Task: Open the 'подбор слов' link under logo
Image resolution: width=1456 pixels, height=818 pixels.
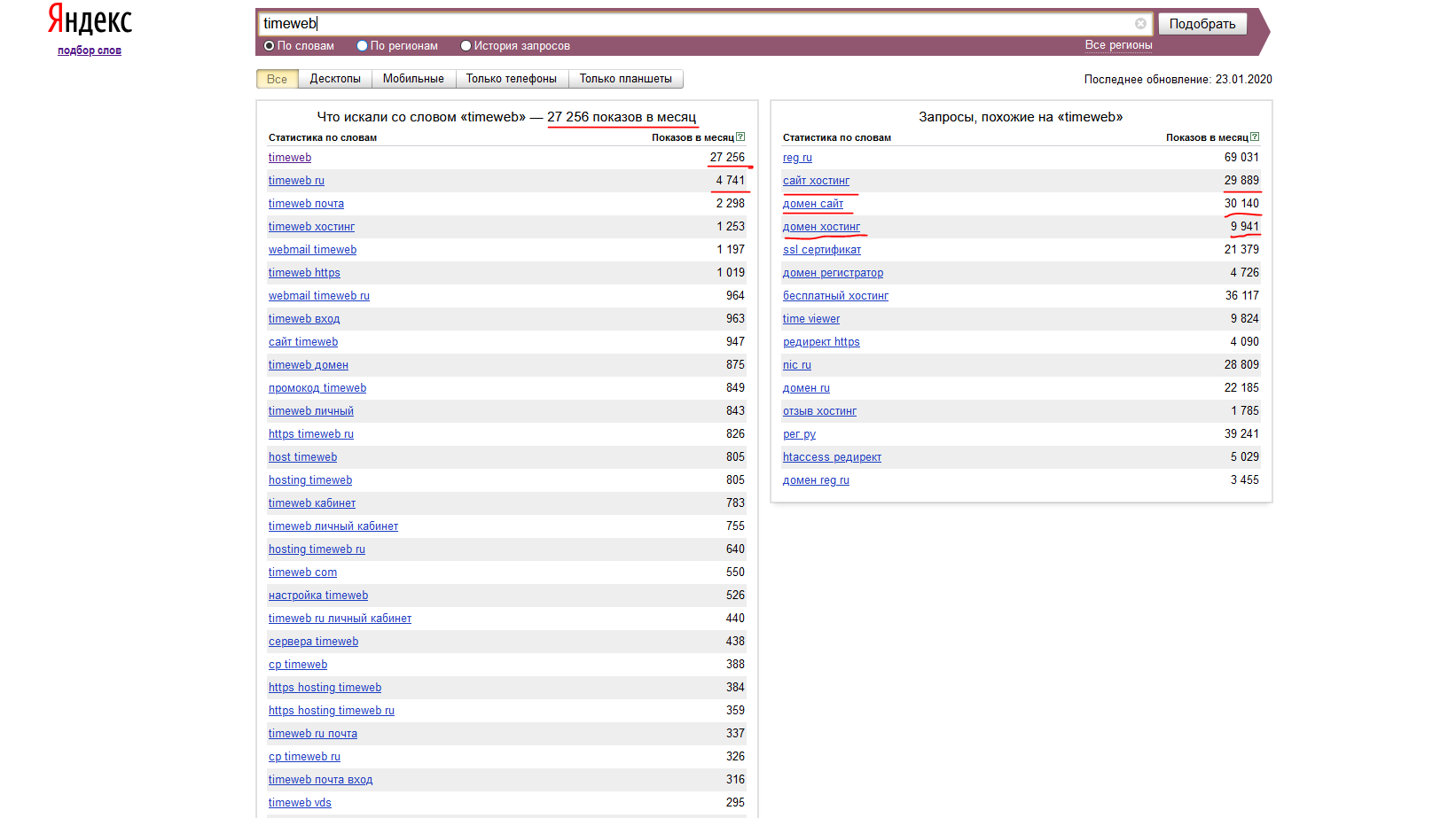Action: coord(90,51)
